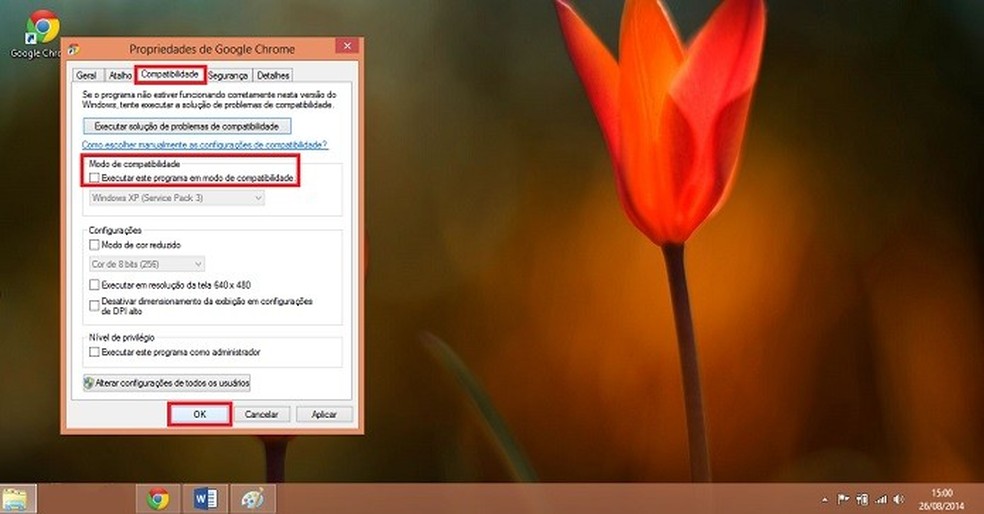The image size is (984, 514).
Task: Open the Action Center flag icon
Action: pyautogui.click(x=843, y=500)
